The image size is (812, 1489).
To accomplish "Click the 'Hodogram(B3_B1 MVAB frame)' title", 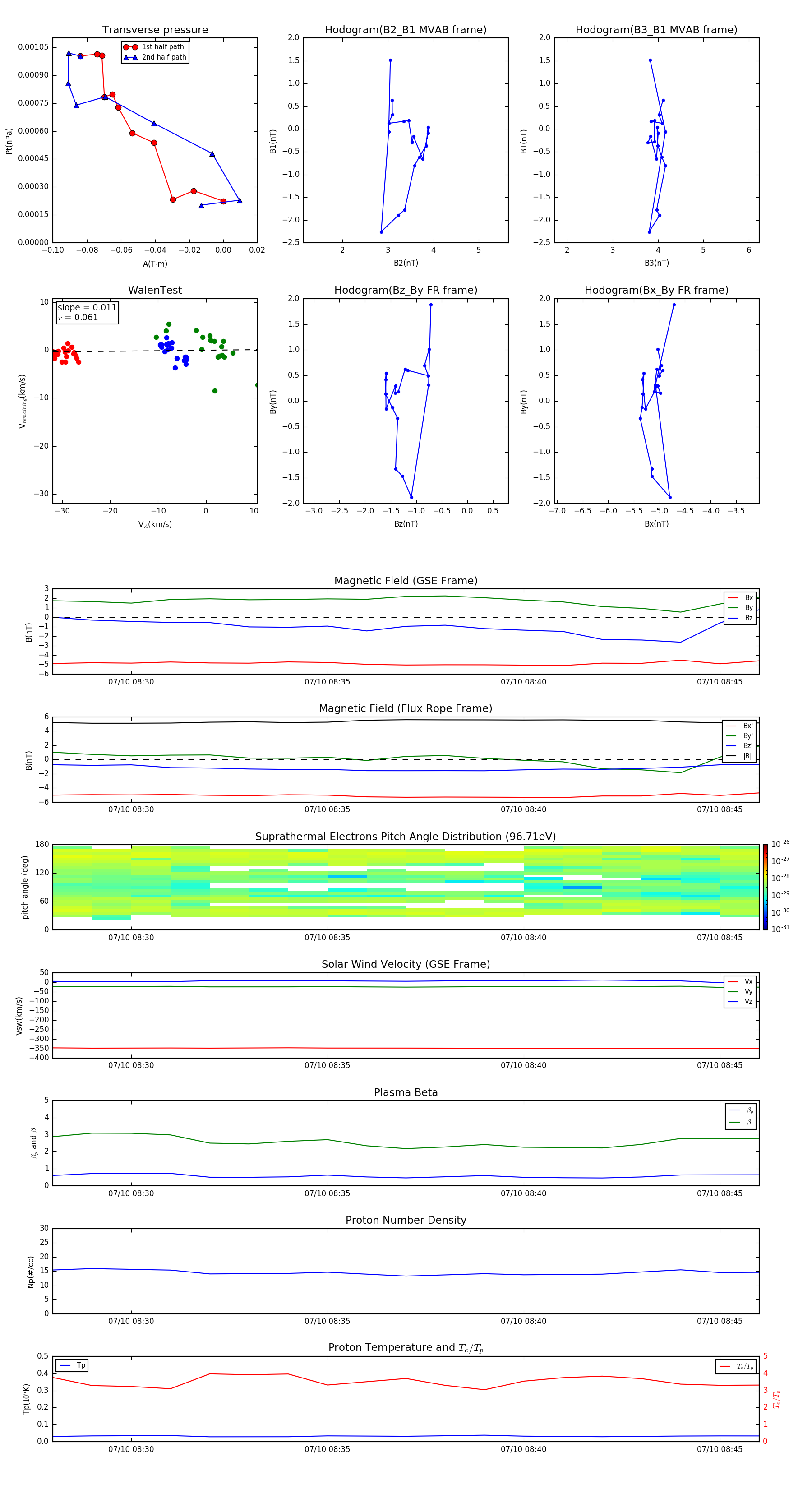I will click(656, 29).
